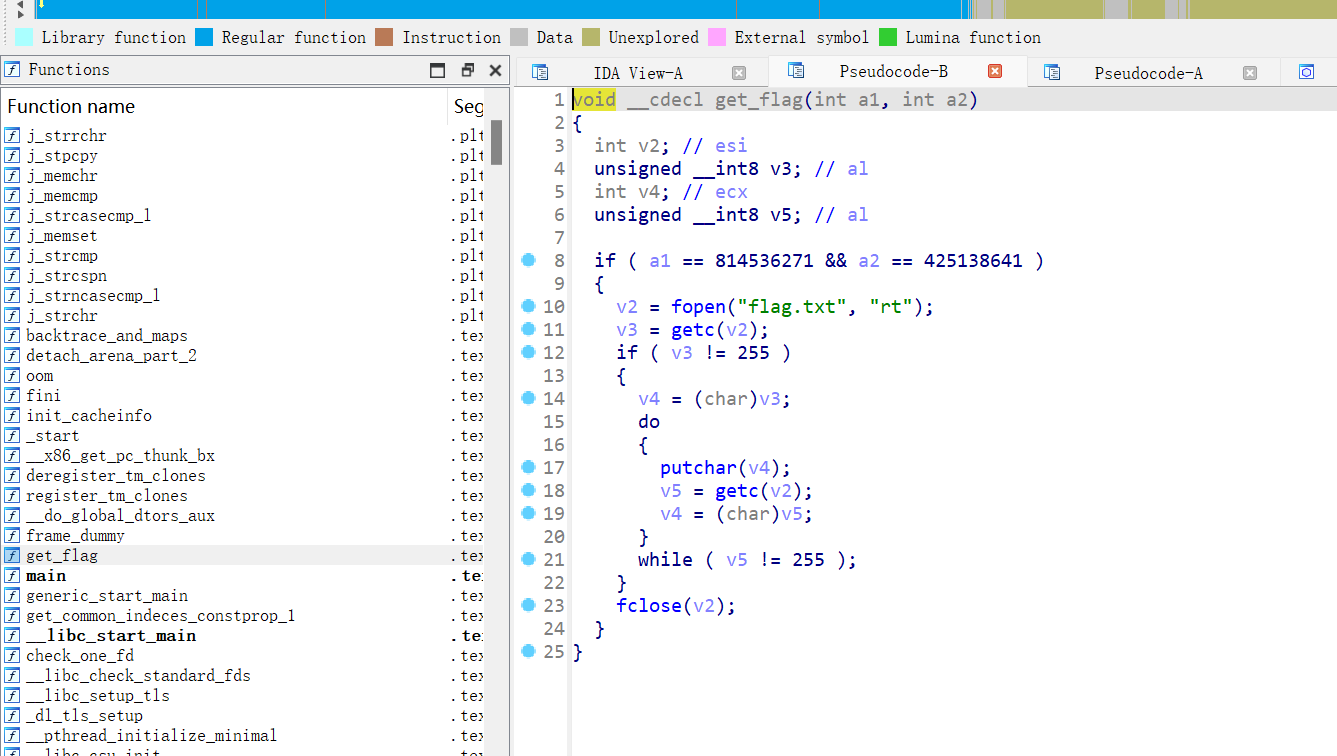This screenshot has width=1337, height=756.
Task: Toggle breakpoint dot on line 11
Action: [x=528, y=329]
